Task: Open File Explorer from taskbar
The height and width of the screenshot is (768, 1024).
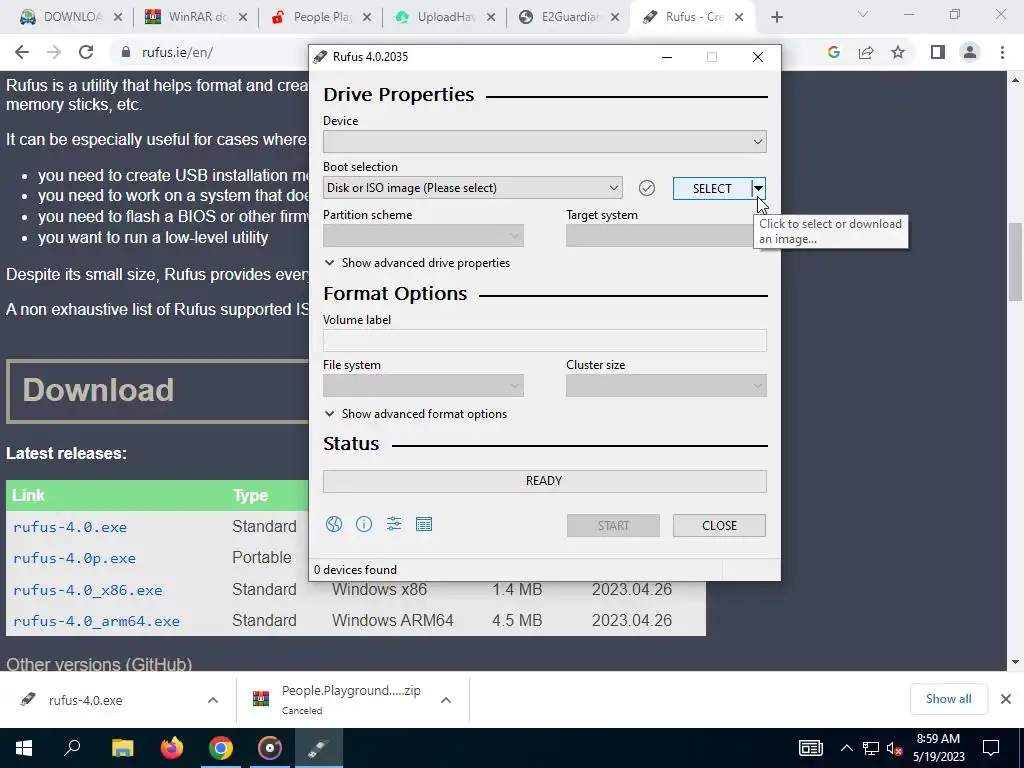Action: coord(122,748)
